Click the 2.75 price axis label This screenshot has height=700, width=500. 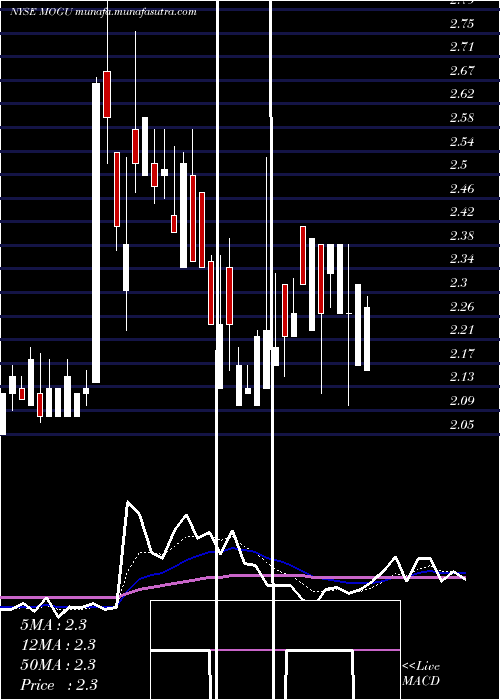(462, 25)
